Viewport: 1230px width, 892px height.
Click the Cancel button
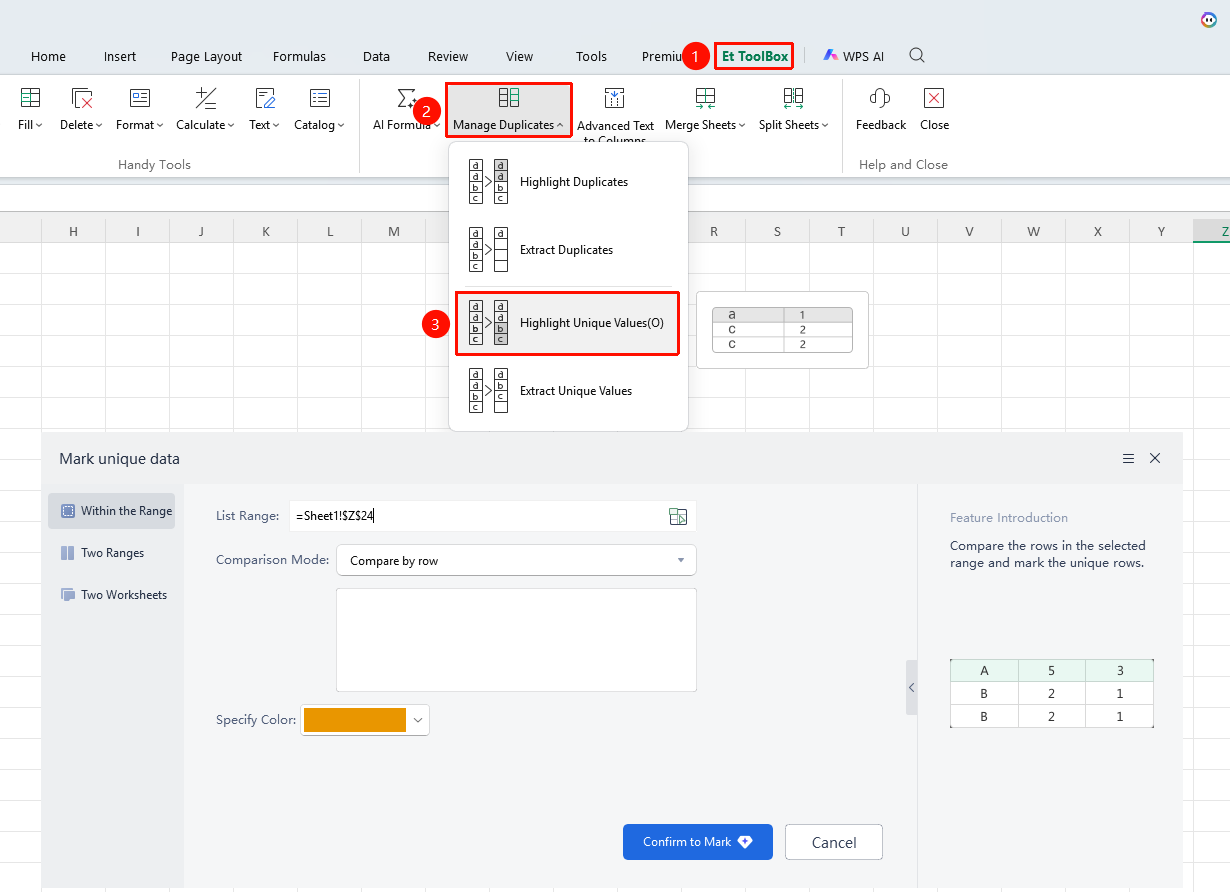coord(834,842)
